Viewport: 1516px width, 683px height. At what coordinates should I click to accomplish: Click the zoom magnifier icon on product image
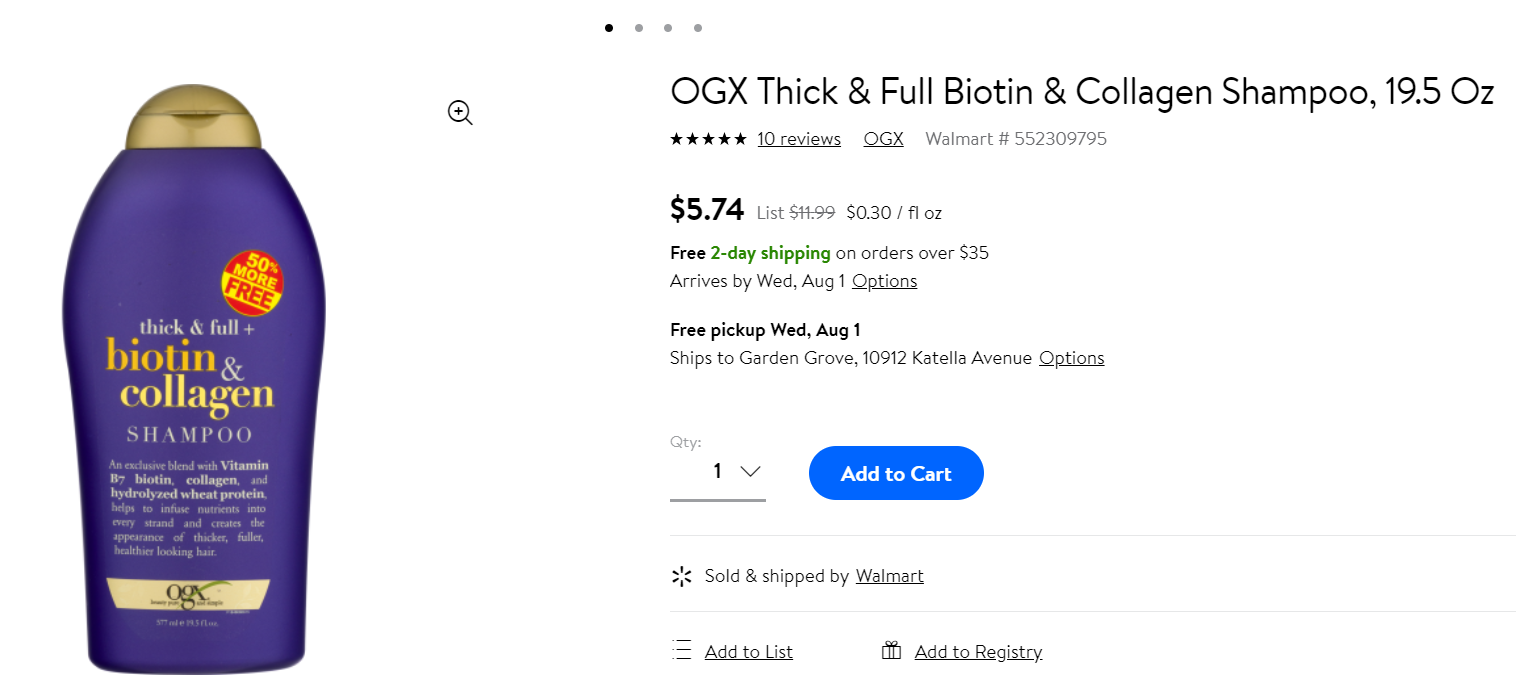[x=460, y=113]
